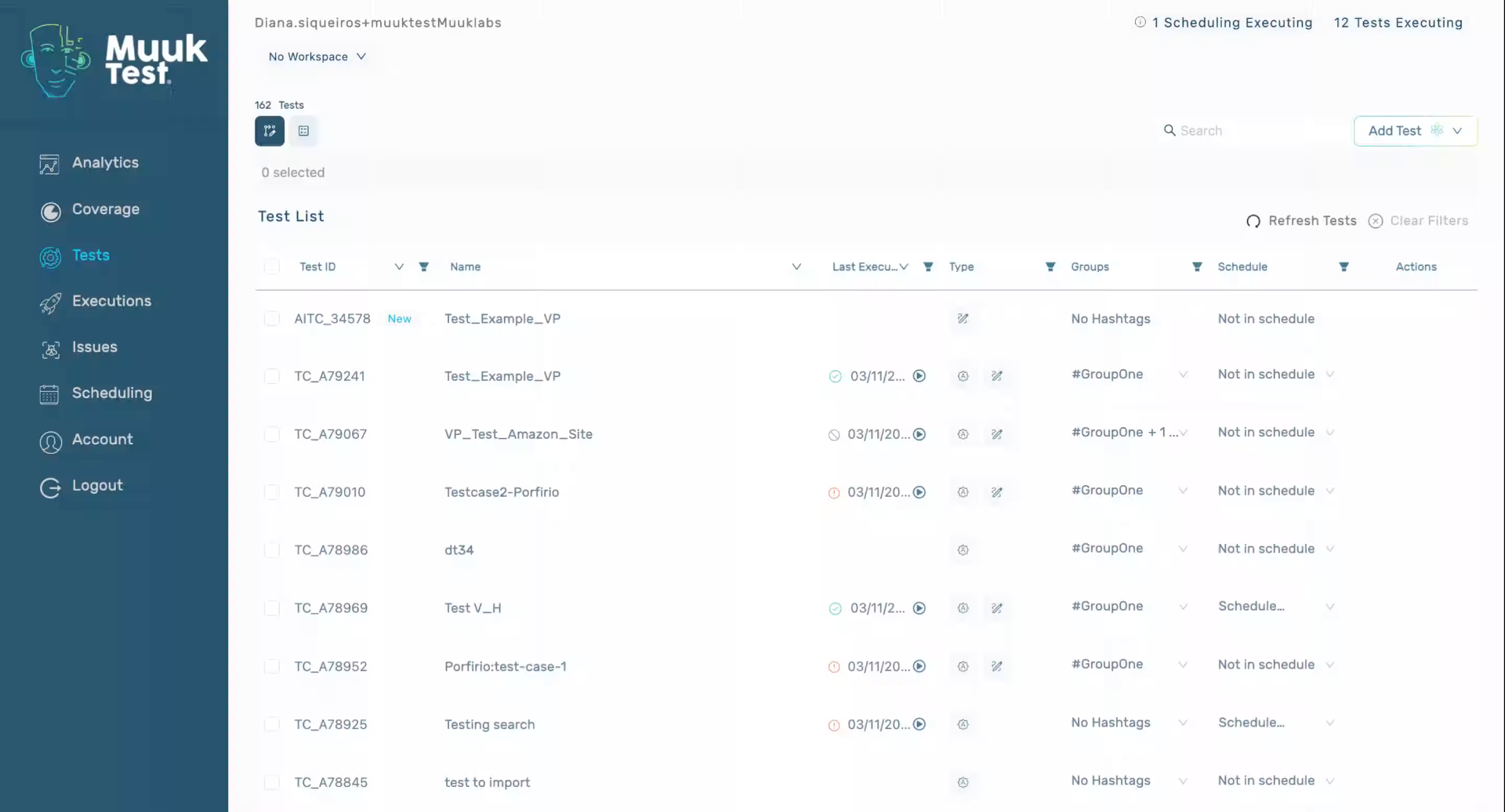1505x812 pixels.
Task: Open the Groups column filter
Action: (1197, 266)
